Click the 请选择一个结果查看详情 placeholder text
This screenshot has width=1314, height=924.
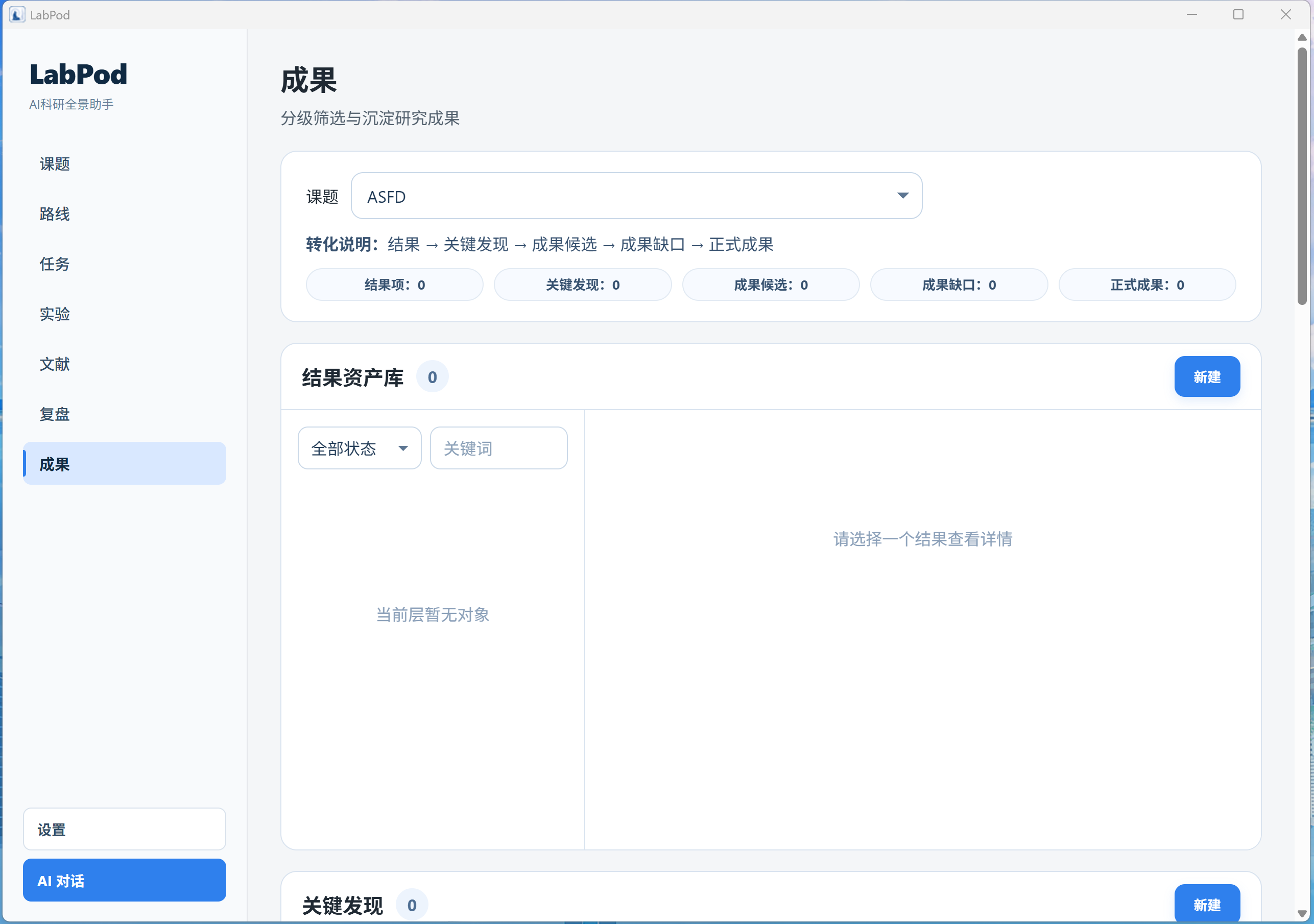click(922, 539)
